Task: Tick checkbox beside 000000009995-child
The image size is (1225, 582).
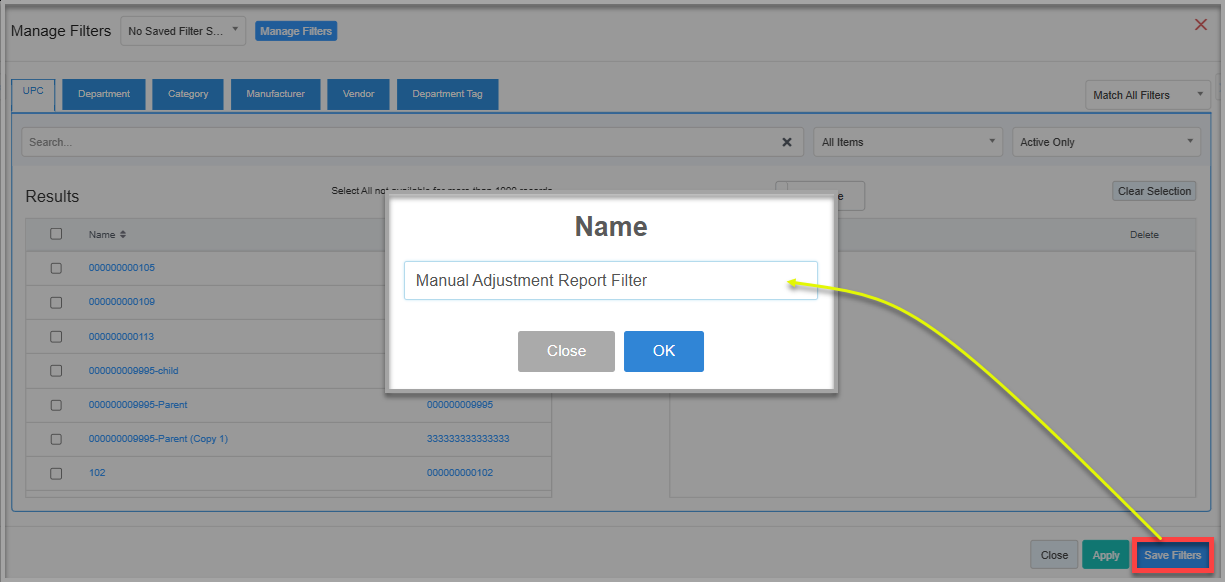Action: click(x=56, y=371)
